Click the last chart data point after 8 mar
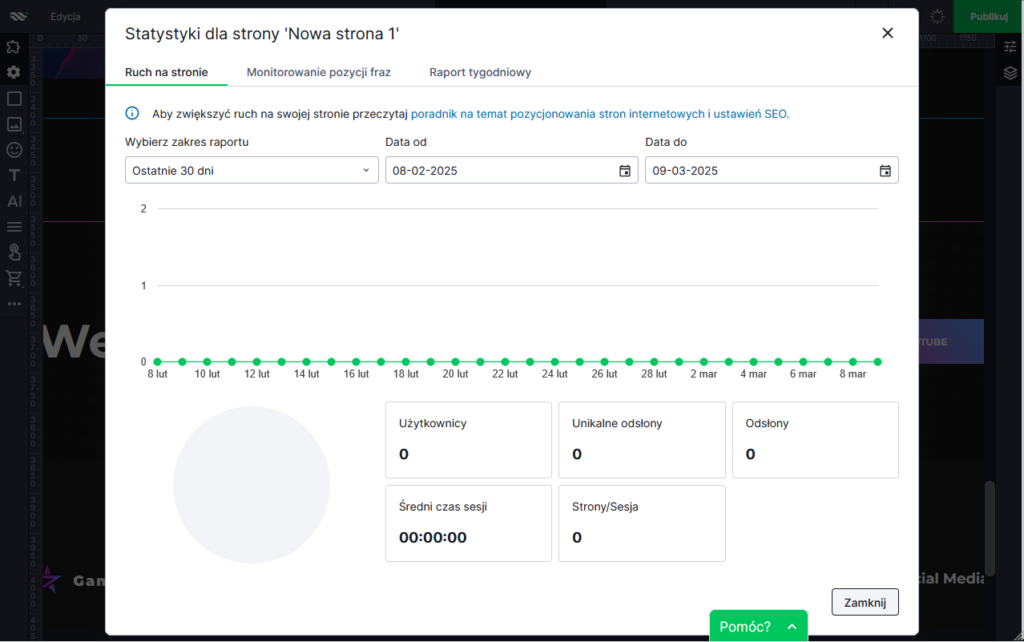This screenshot has width=1024, height=642. (878, 362)
